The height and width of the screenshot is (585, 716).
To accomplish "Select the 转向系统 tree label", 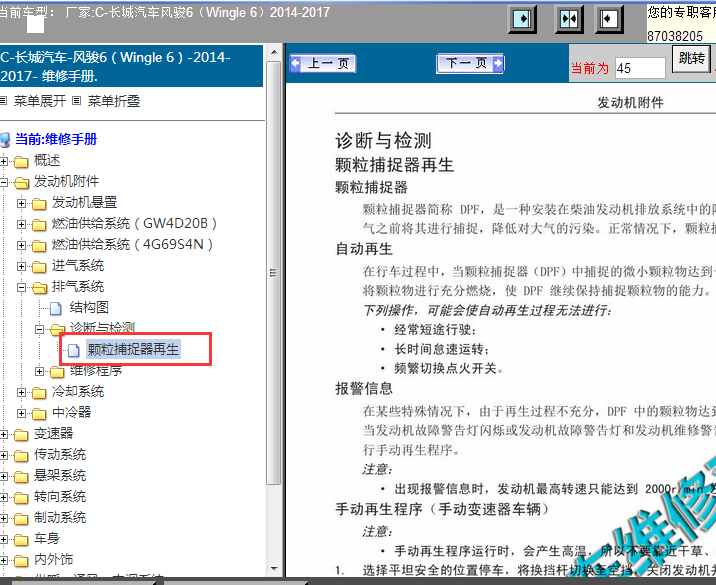I will [x=60, y=496].
